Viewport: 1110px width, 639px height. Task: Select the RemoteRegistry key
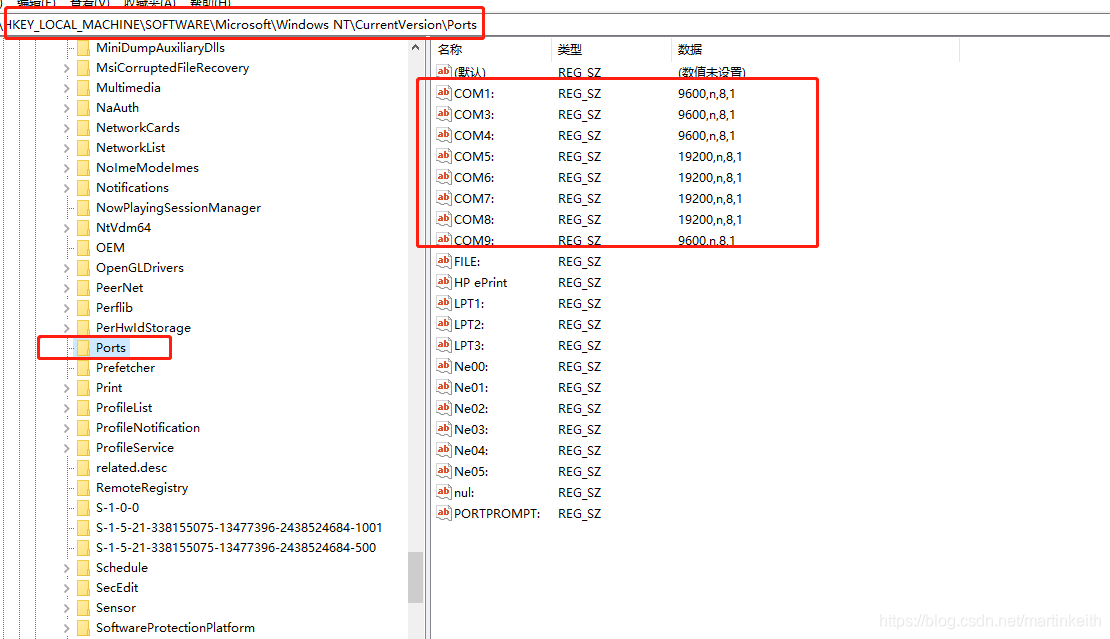(142, 488)
